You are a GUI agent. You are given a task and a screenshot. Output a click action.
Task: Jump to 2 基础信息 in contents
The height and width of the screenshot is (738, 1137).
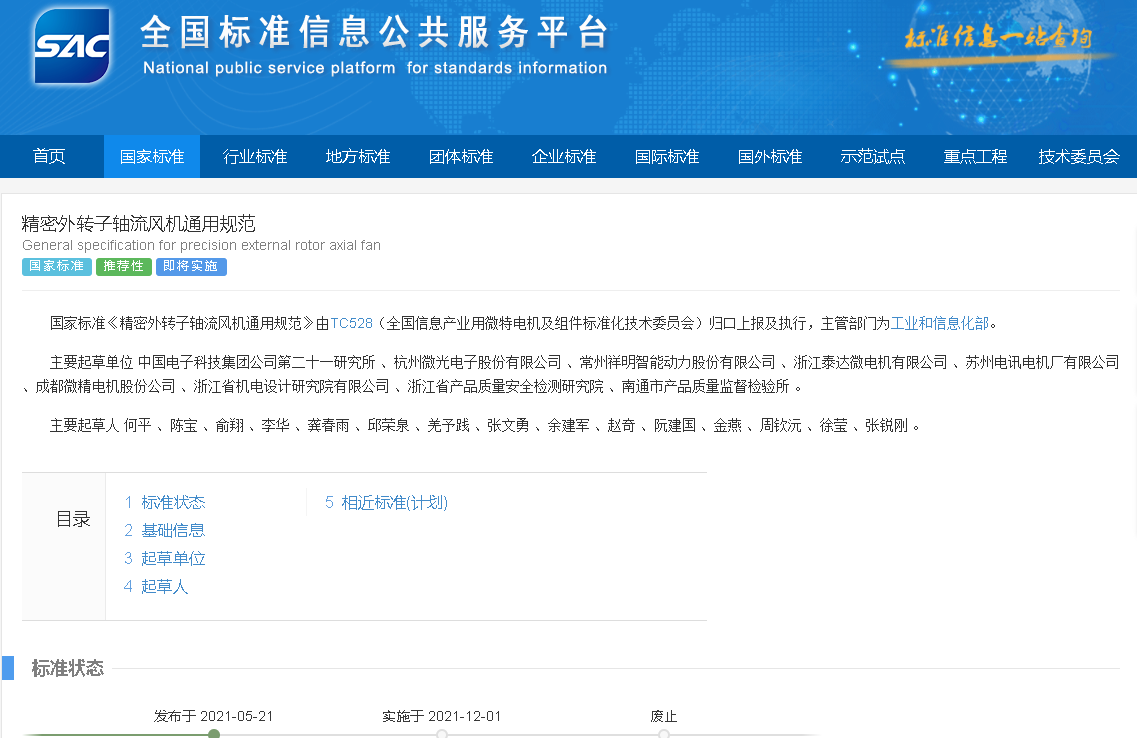coord(165,531)
